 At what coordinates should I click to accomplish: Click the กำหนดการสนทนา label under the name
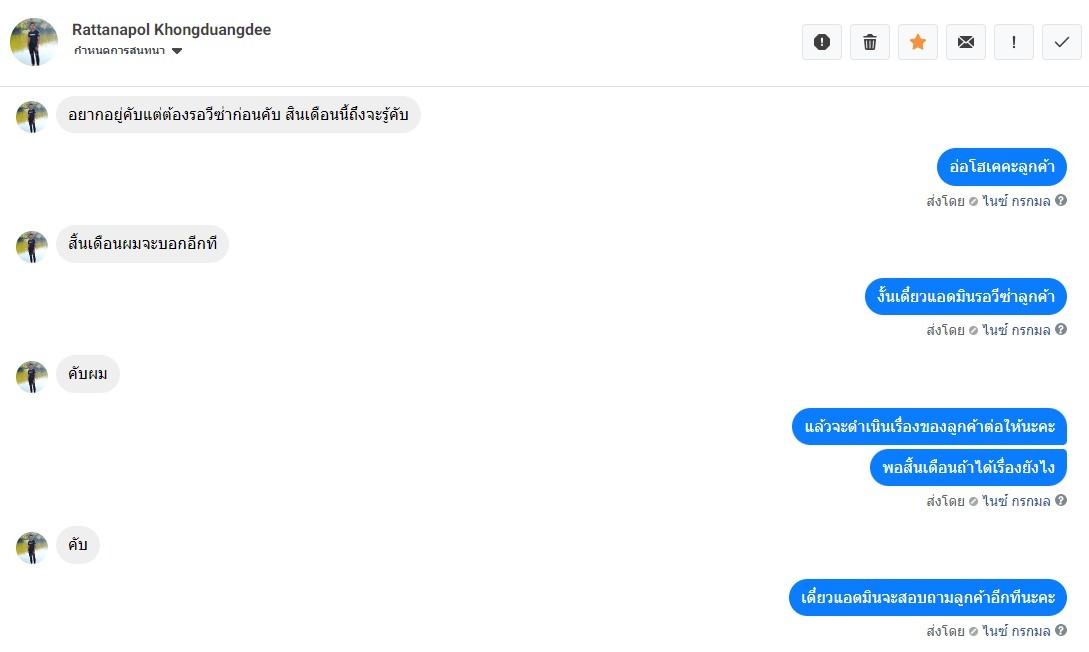pyautogui.click(x=119, y=51)
